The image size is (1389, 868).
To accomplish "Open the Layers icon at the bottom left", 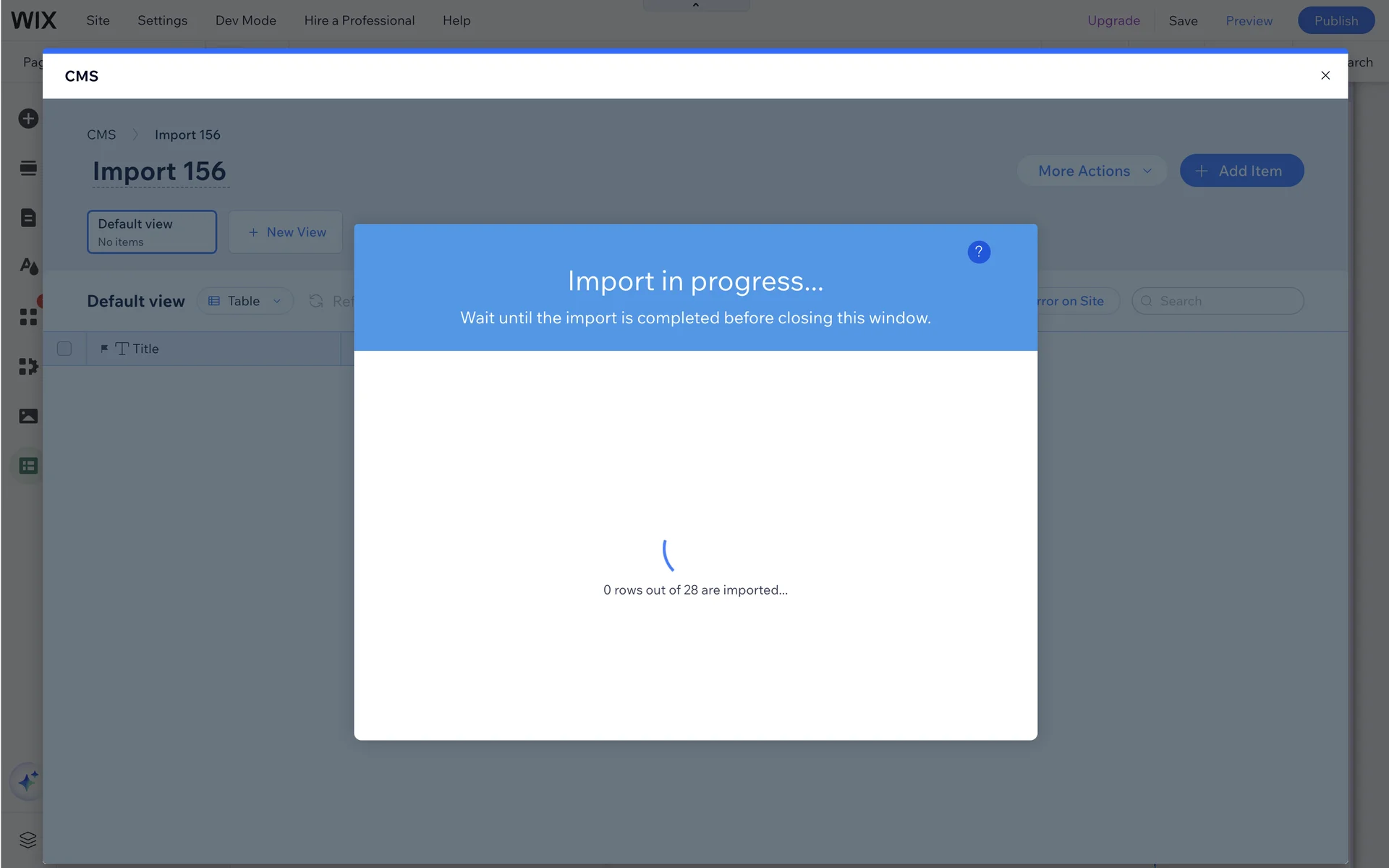I will (28, 840).
